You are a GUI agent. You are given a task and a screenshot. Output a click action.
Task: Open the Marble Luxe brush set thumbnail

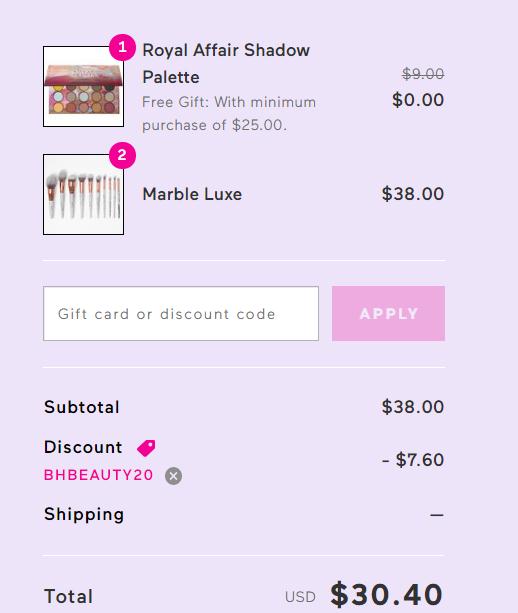tap(83, 194)
